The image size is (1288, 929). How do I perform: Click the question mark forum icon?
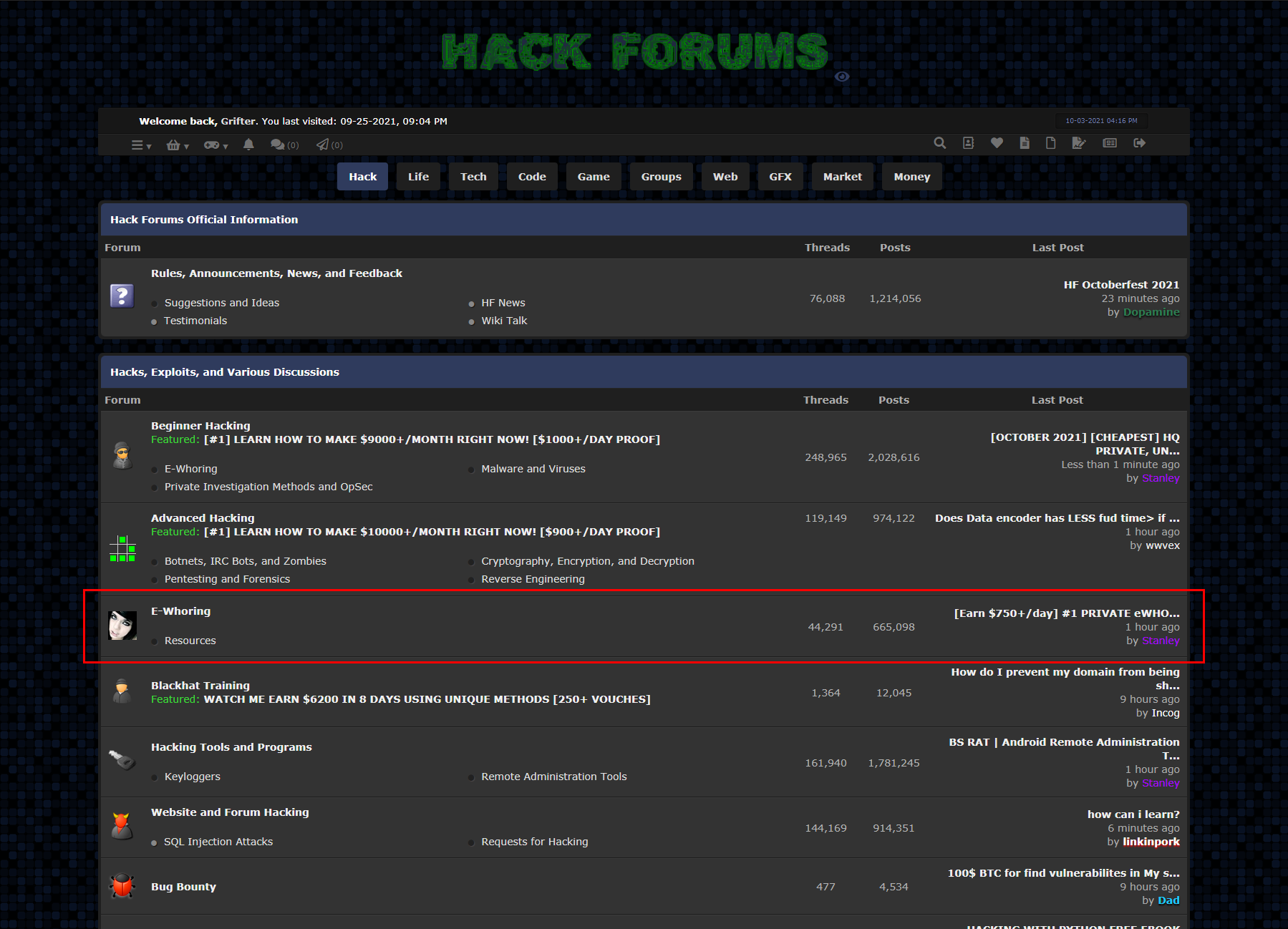[122, 296]
